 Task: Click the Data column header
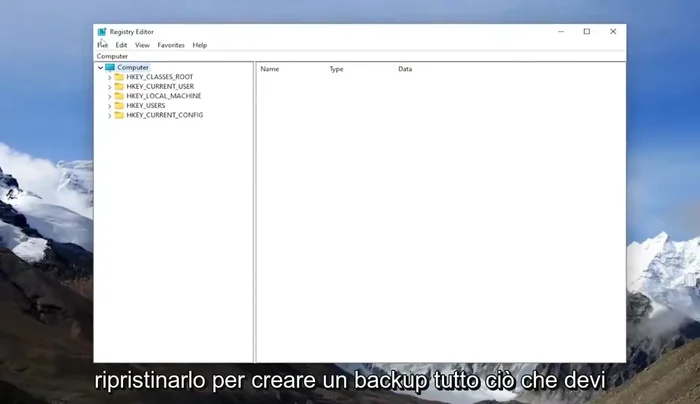point(405,69)
